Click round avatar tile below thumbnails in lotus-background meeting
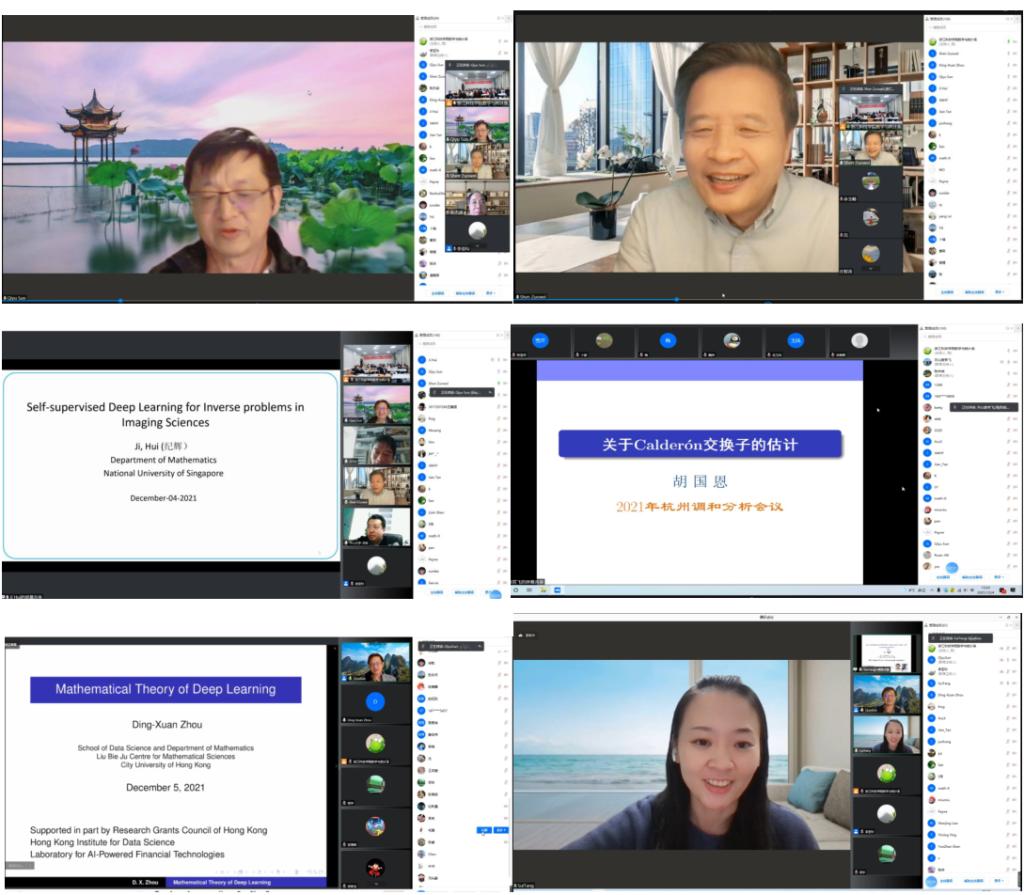 [477, 231]
